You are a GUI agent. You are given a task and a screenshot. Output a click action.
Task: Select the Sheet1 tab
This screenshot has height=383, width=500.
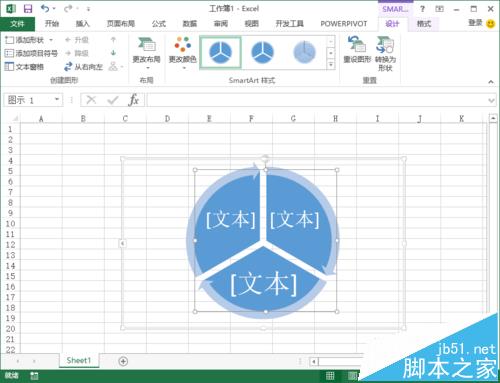(x=79, y=360)
